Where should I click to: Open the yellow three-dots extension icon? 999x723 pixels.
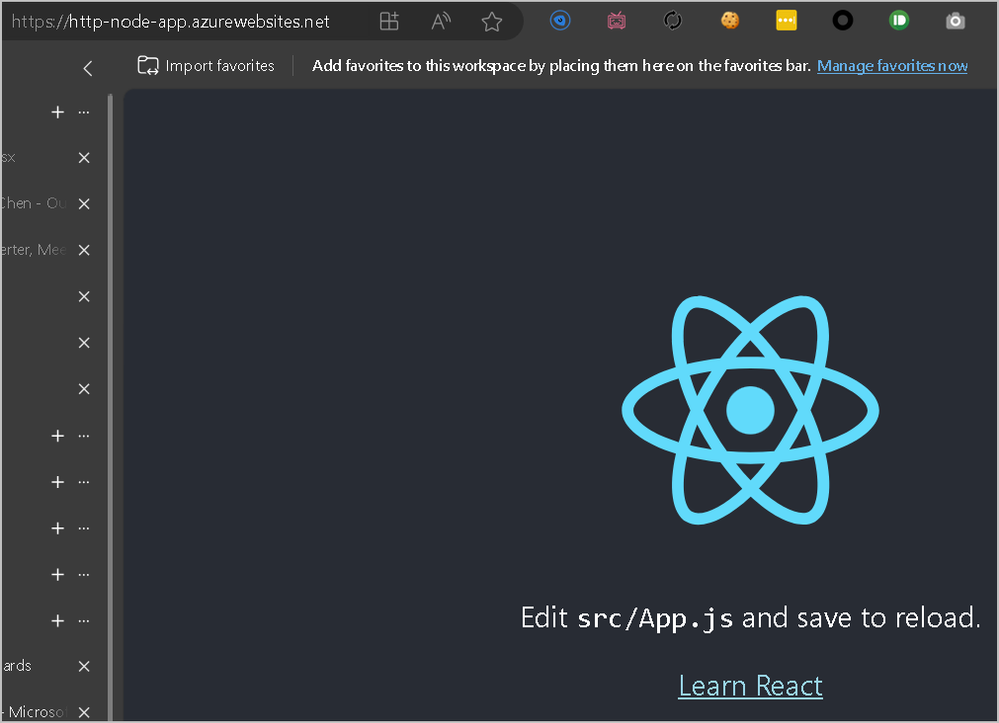(786, 20)
